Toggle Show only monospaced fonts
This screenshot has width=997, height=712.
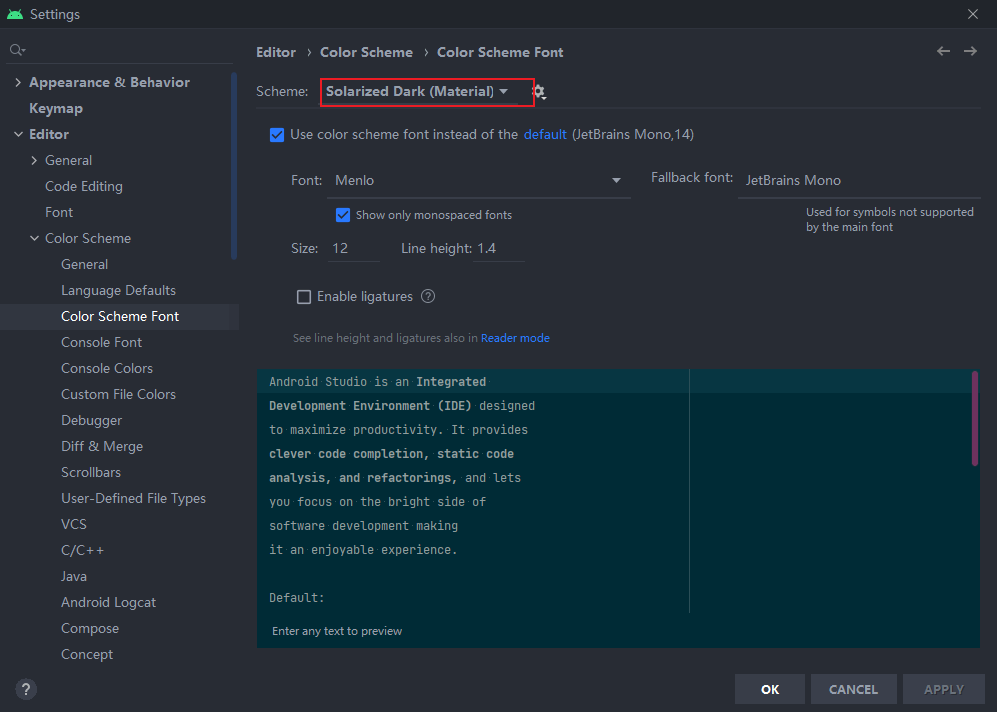click(343, 215)
